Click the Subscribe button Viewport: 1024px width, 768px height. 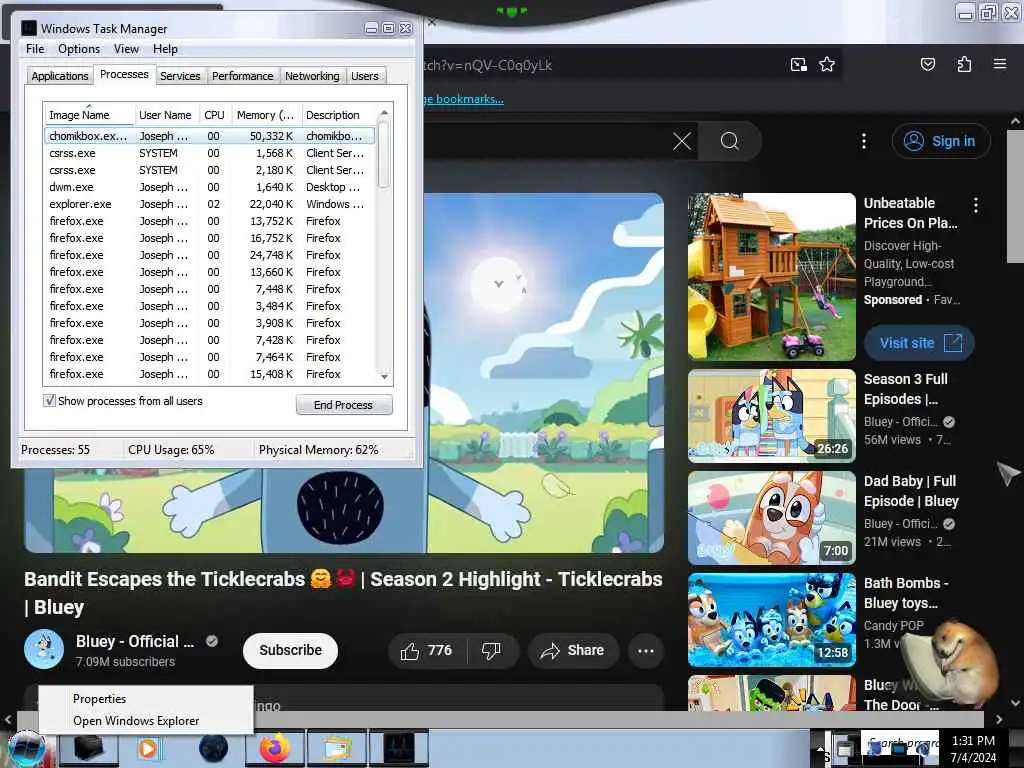click(291, 650)
